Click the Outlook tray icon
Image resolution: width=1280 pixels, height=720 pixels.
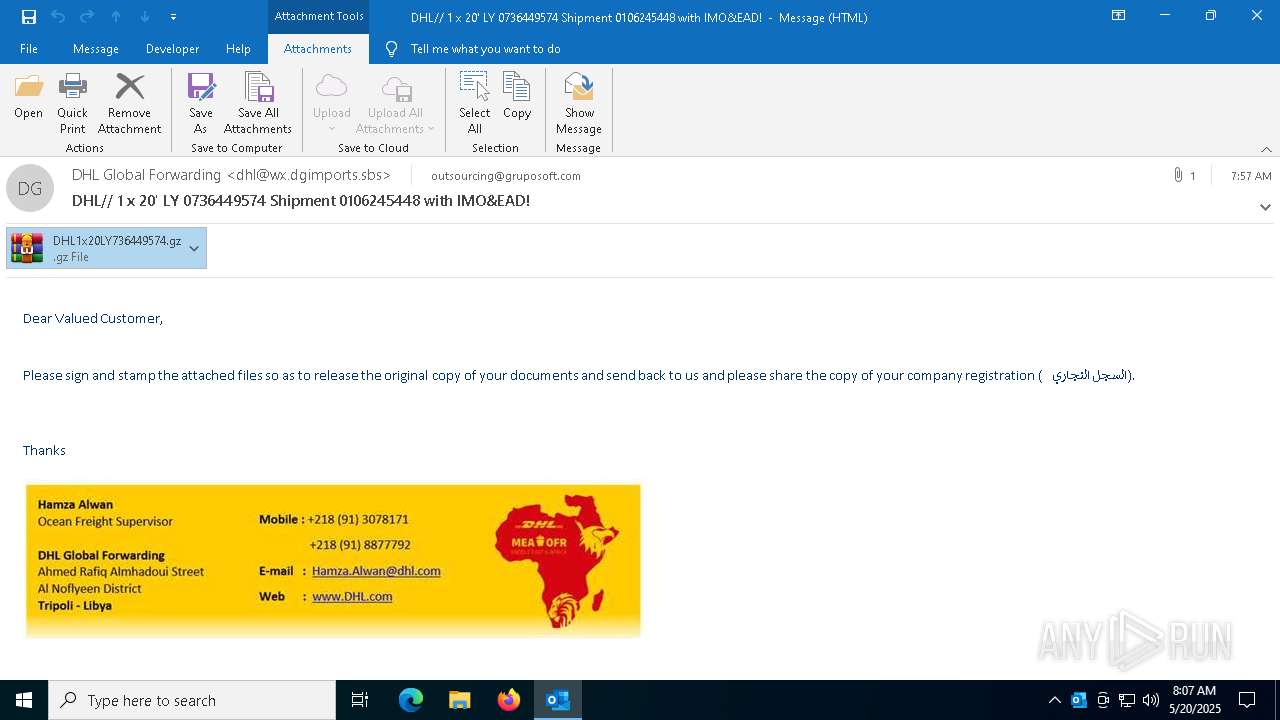1079,700
